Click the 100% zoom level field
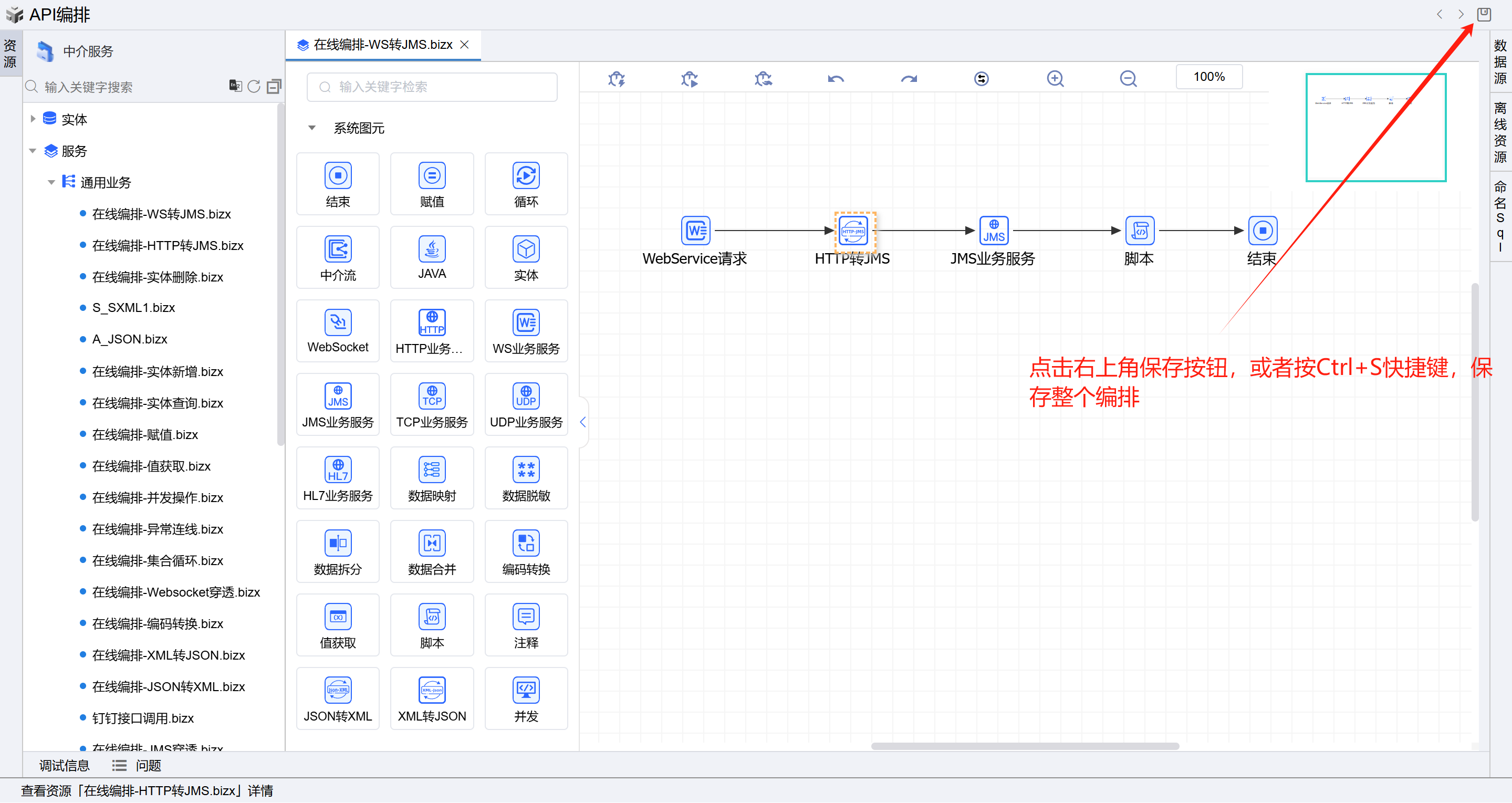Viewport: 1512px width, 803px height. pos(1208,77)
